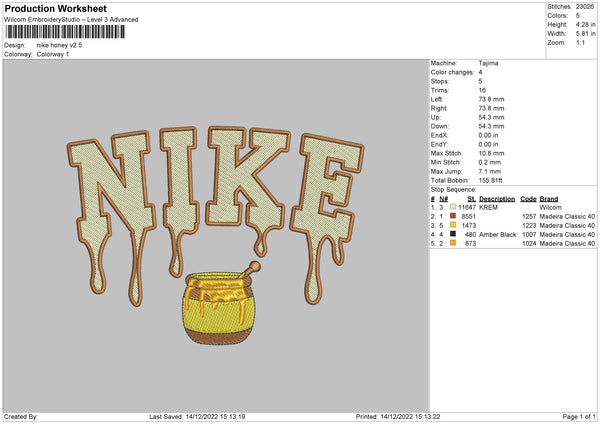The image size is (600, 424).
Task: Click the Trims value 16
Action: (482, 90)
